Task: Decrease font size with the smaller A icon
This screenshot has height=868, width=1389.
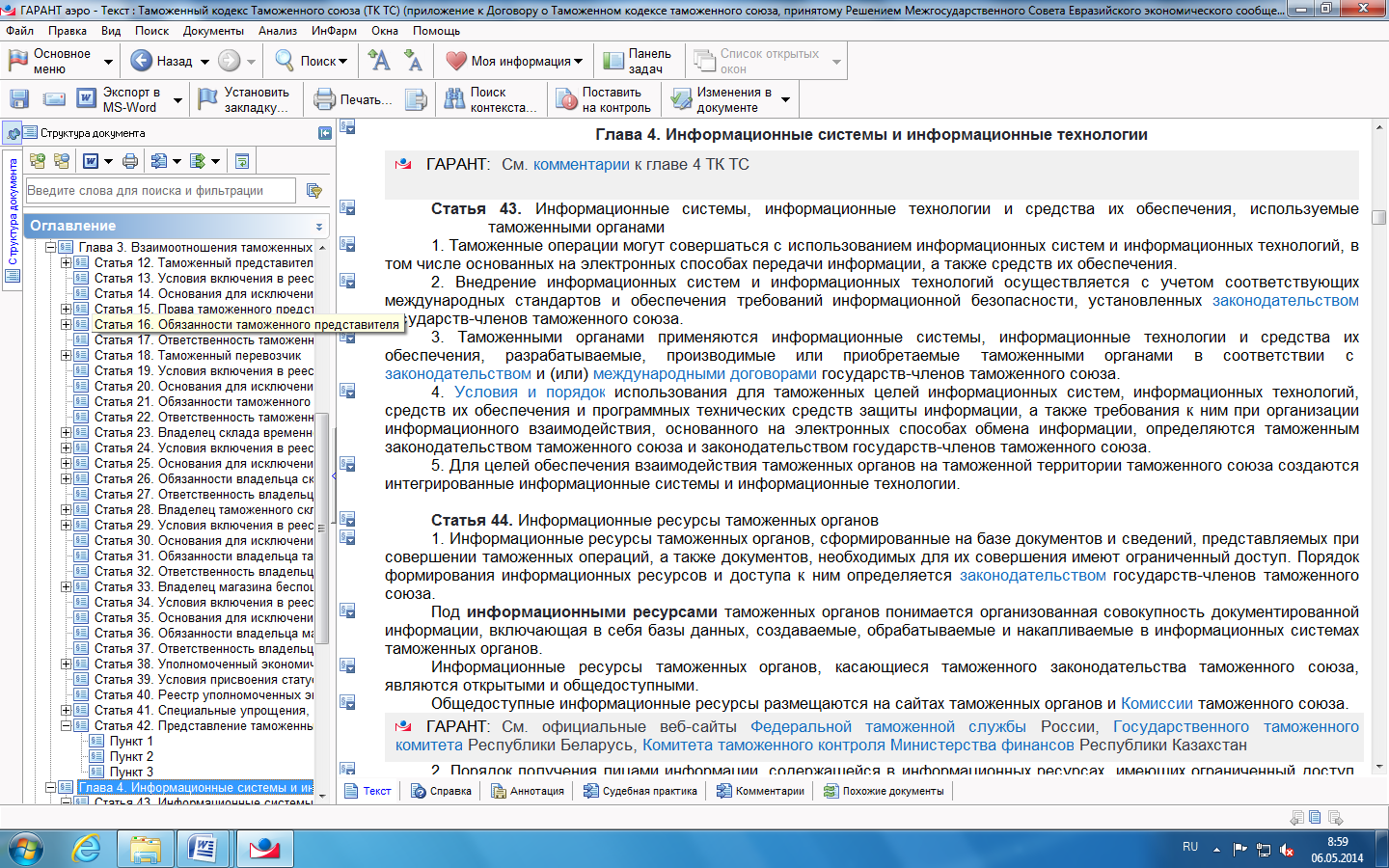Action: (x=414, y=61)
